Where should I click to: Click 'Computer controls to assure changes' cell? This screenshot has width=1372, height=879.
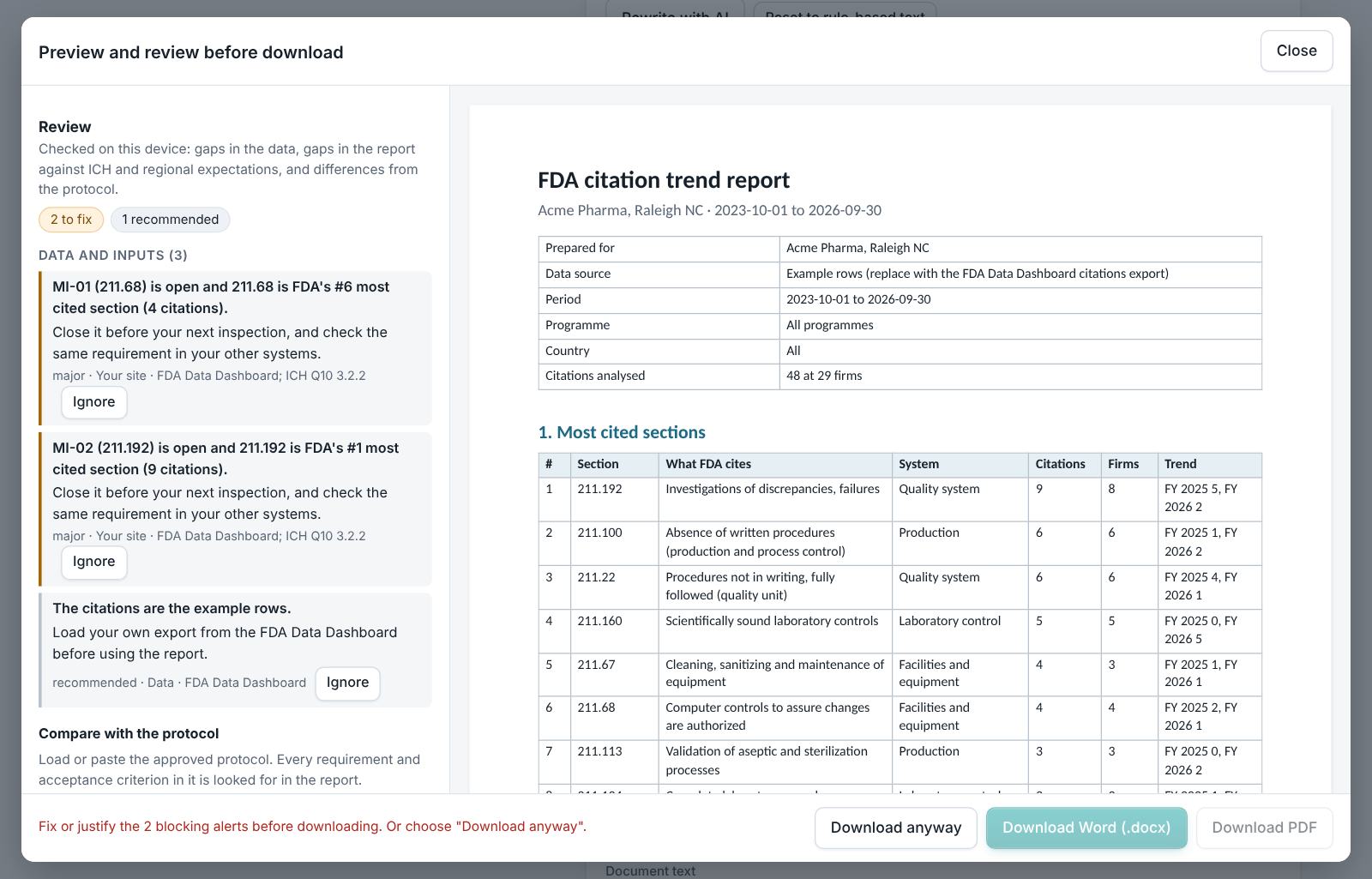pyautogui.click(x=775, y=717)
